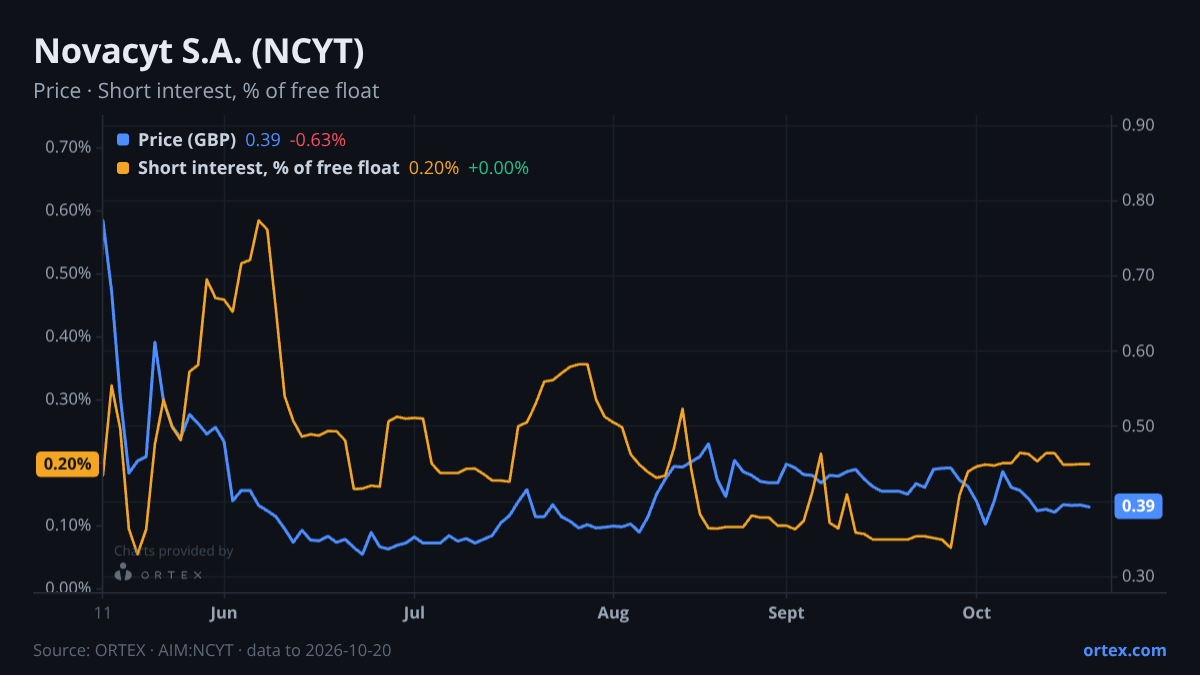Click the 0.70% left axis label
Viewport: 1200px width, 675px height.
click(x=68, y=147)
